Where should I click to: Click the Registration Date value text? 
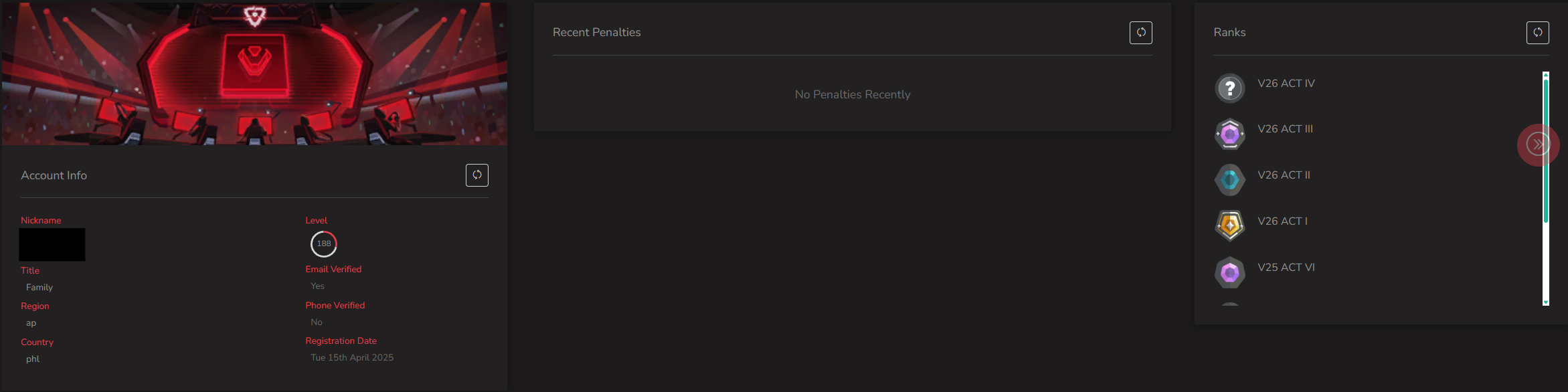(x=352, y=358)
